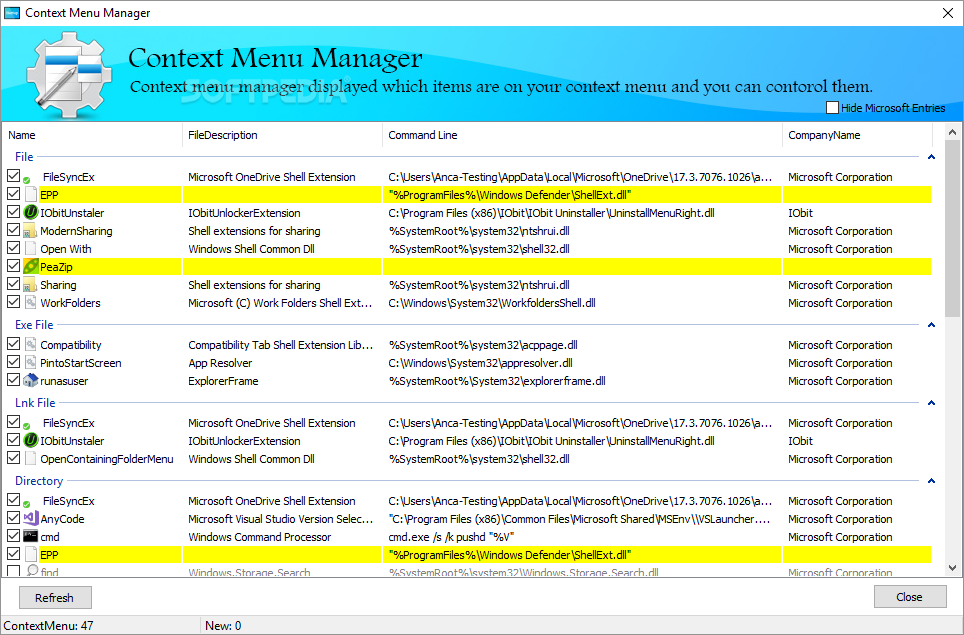Click the 'New: 0' status bar entry
The height and width of the screenshot is (635, 964).
pos(223,626)
